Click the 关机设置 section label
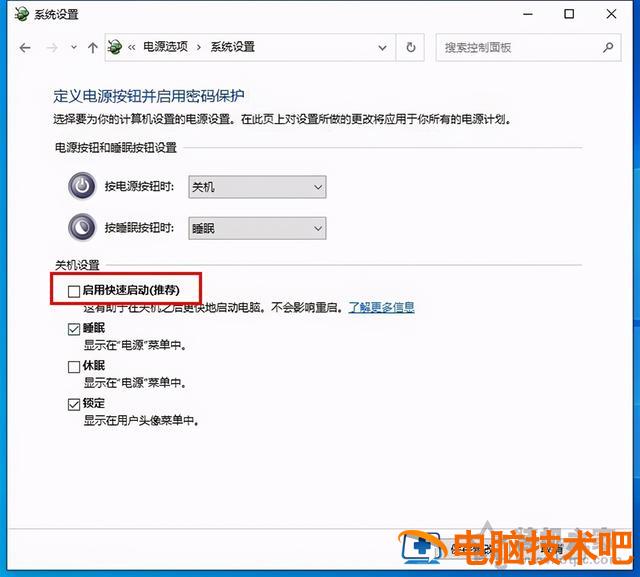Screen dimensions: 640x577 tap(78, 265)
